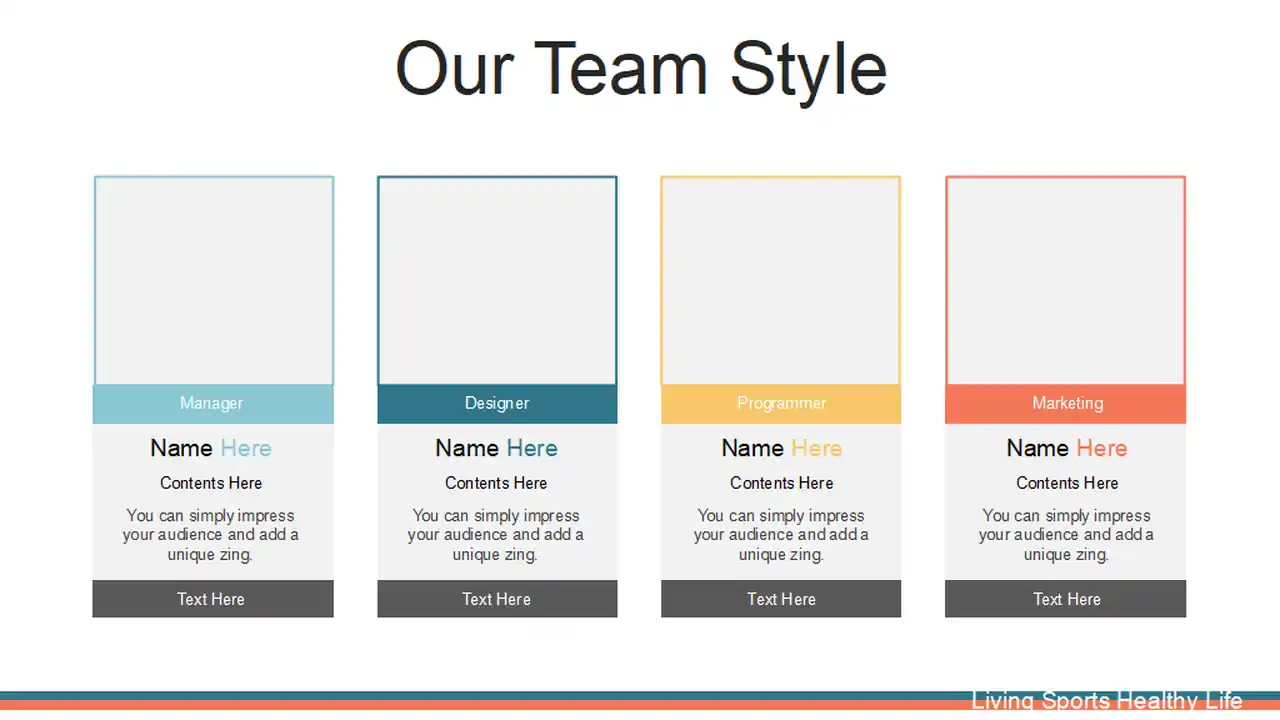
Task: Select the 'Our Team Style' title
Action: click(641, 70)
